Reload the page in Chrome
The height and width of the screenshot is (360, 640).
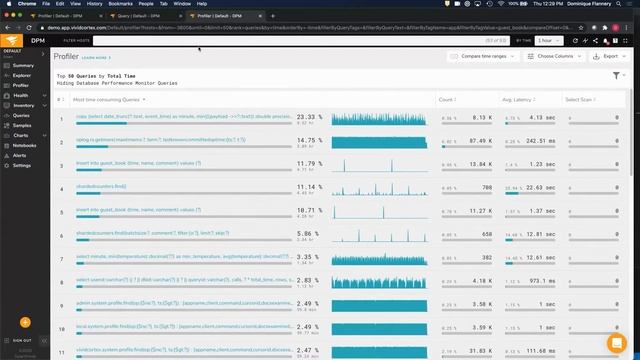click(29, 28)
